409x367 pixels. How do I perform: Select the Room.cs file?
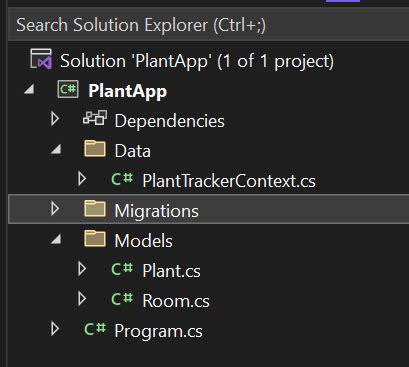coord(176,301)
